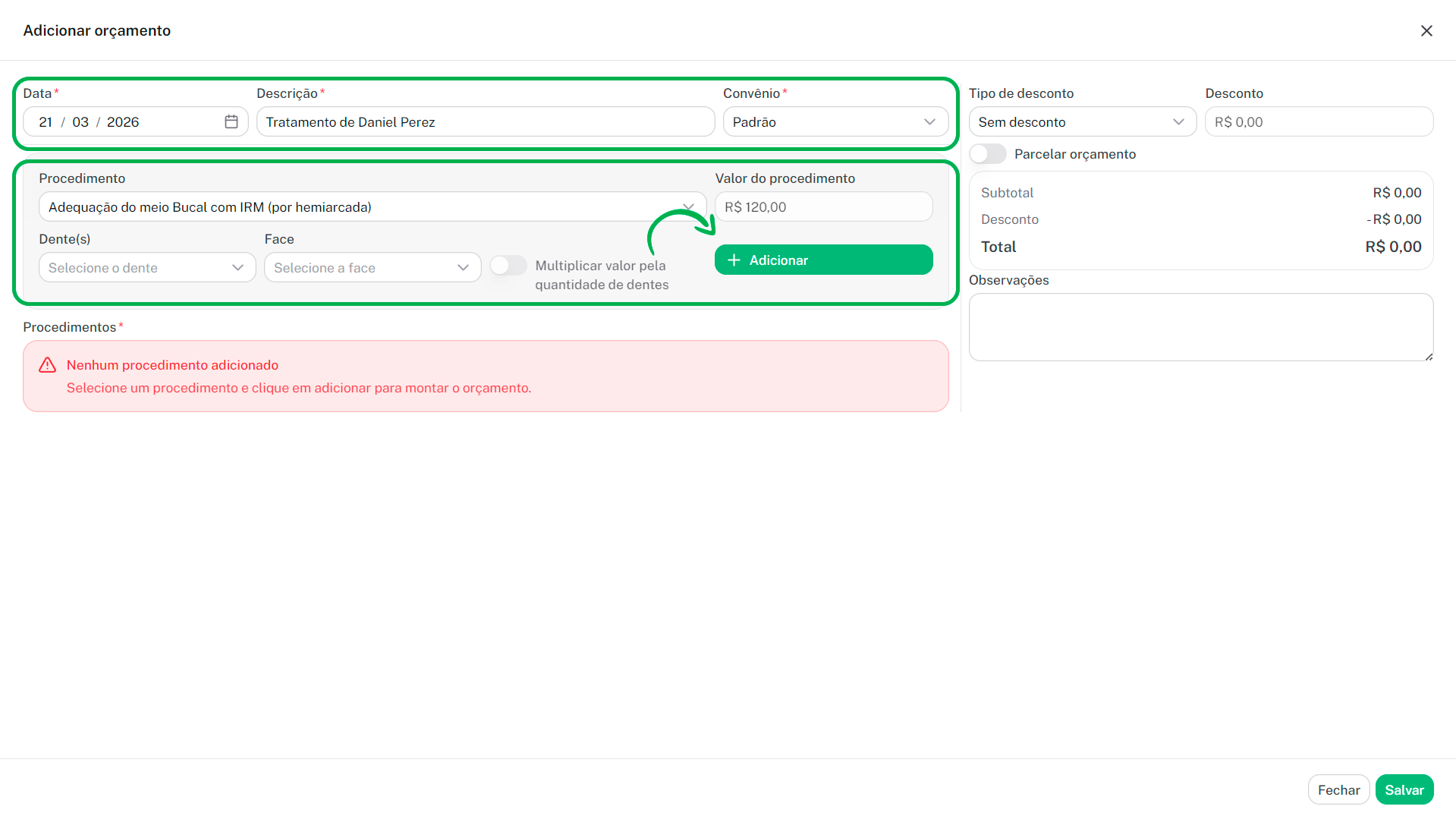This screenshot has height=819, width=1456.
Task: Select the year 2026 in Data field
Action: click(123, 121)
